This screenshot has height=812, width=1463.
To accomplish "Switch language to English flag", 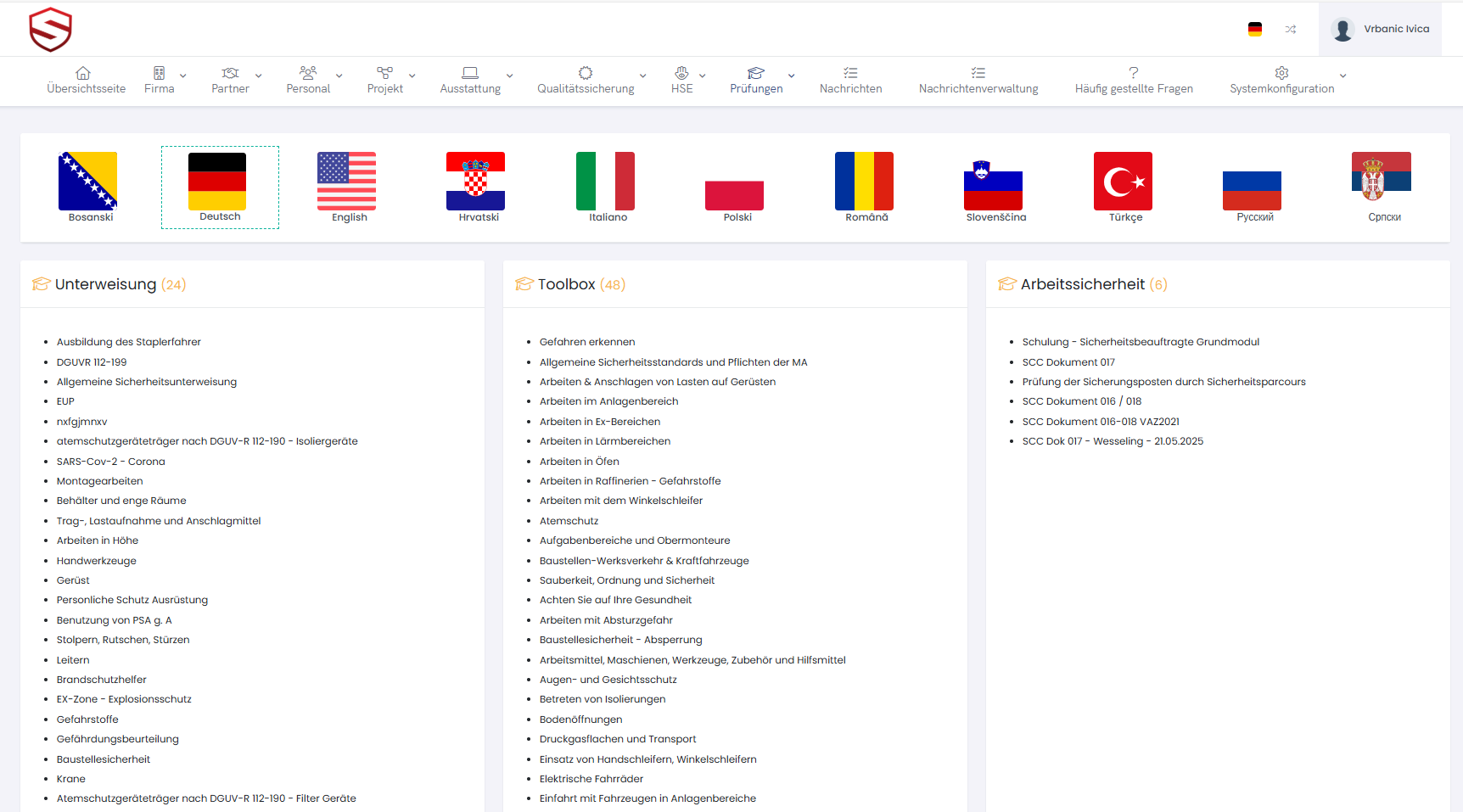I will [346, 182].
